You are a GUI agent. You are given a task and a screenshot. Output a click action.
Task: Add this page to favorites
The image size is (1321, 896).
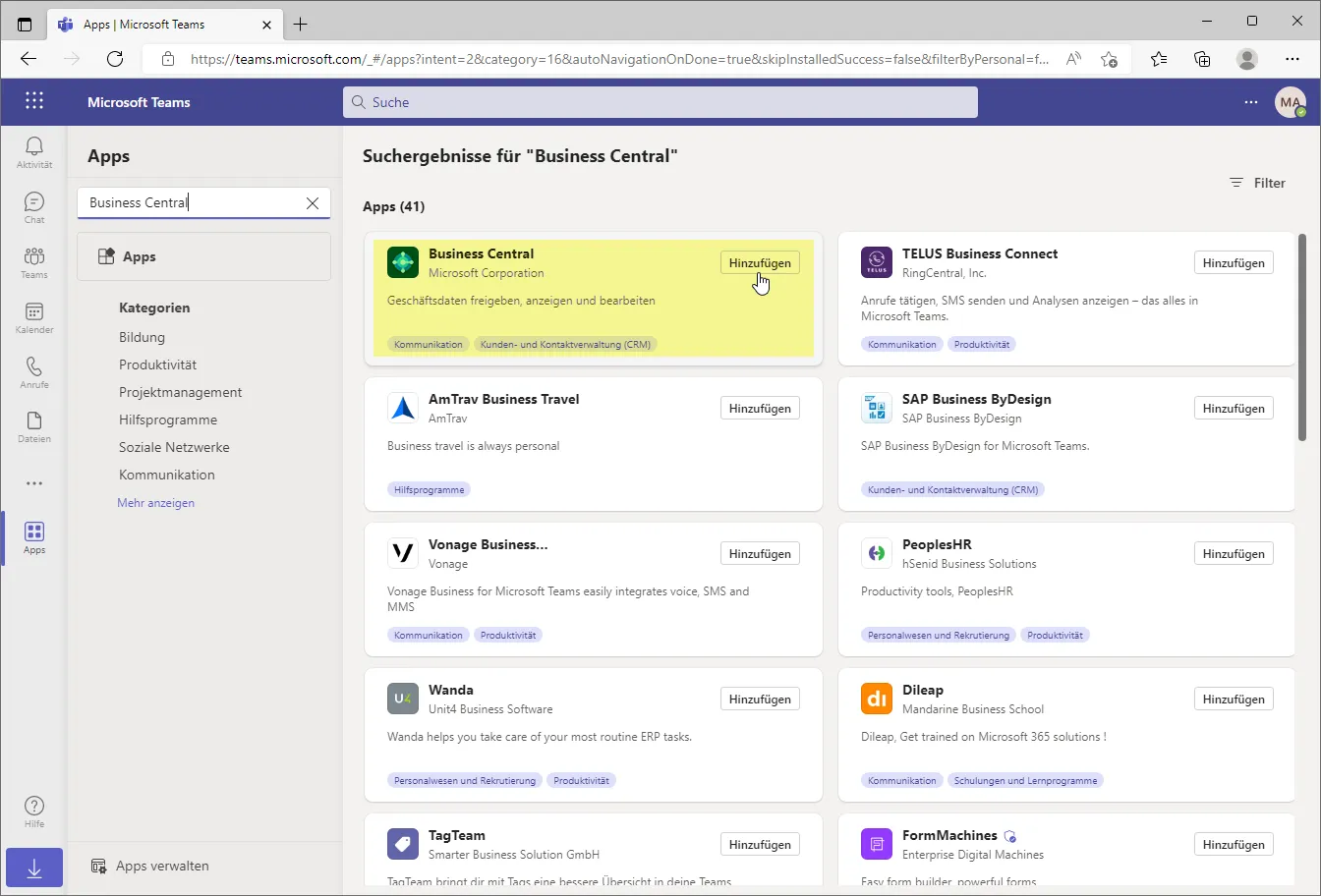1109,59
